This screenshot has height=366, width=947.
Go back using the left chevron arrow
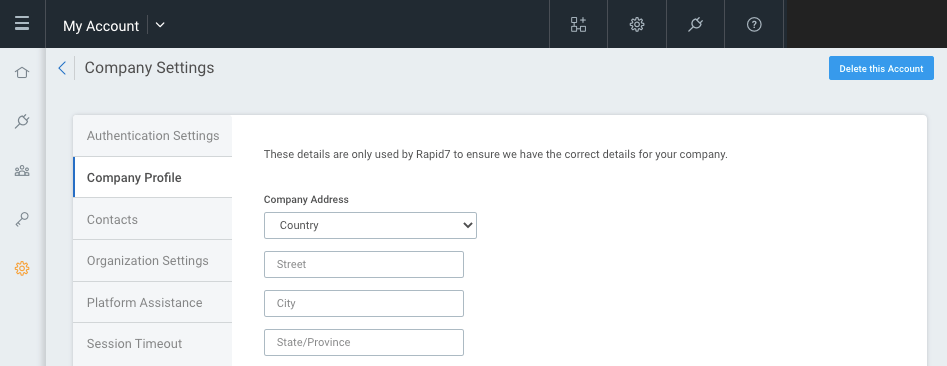click(x=62, y=68)
